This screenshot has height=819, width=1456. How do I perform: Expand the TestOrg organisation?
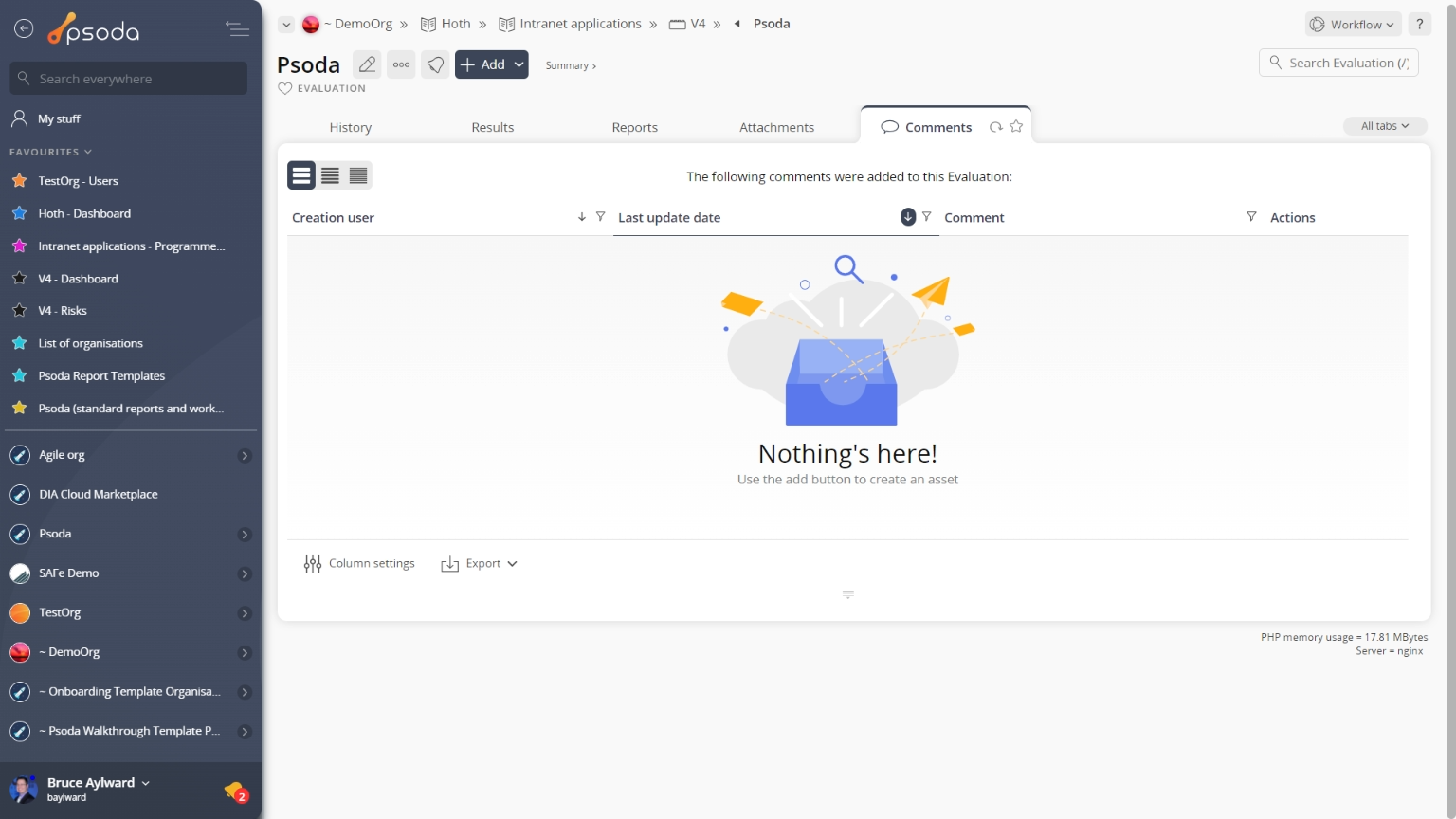245,613
